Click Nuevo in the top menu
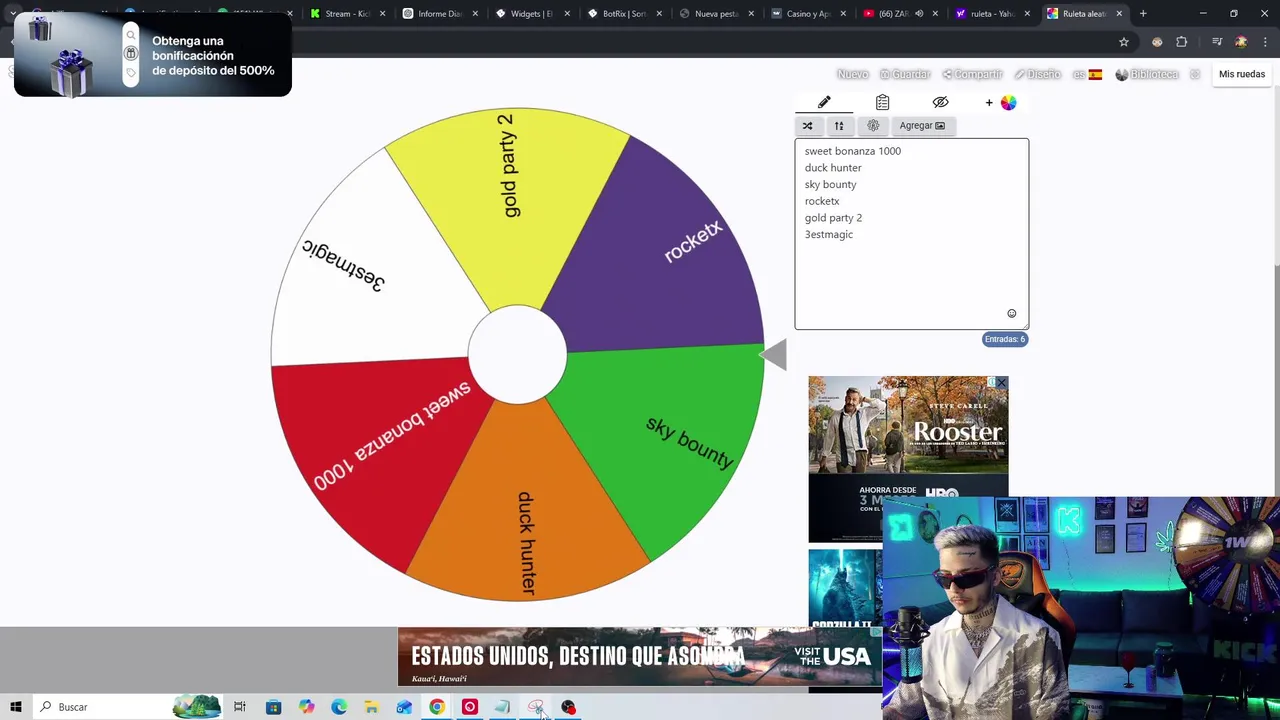 (852, 74)
